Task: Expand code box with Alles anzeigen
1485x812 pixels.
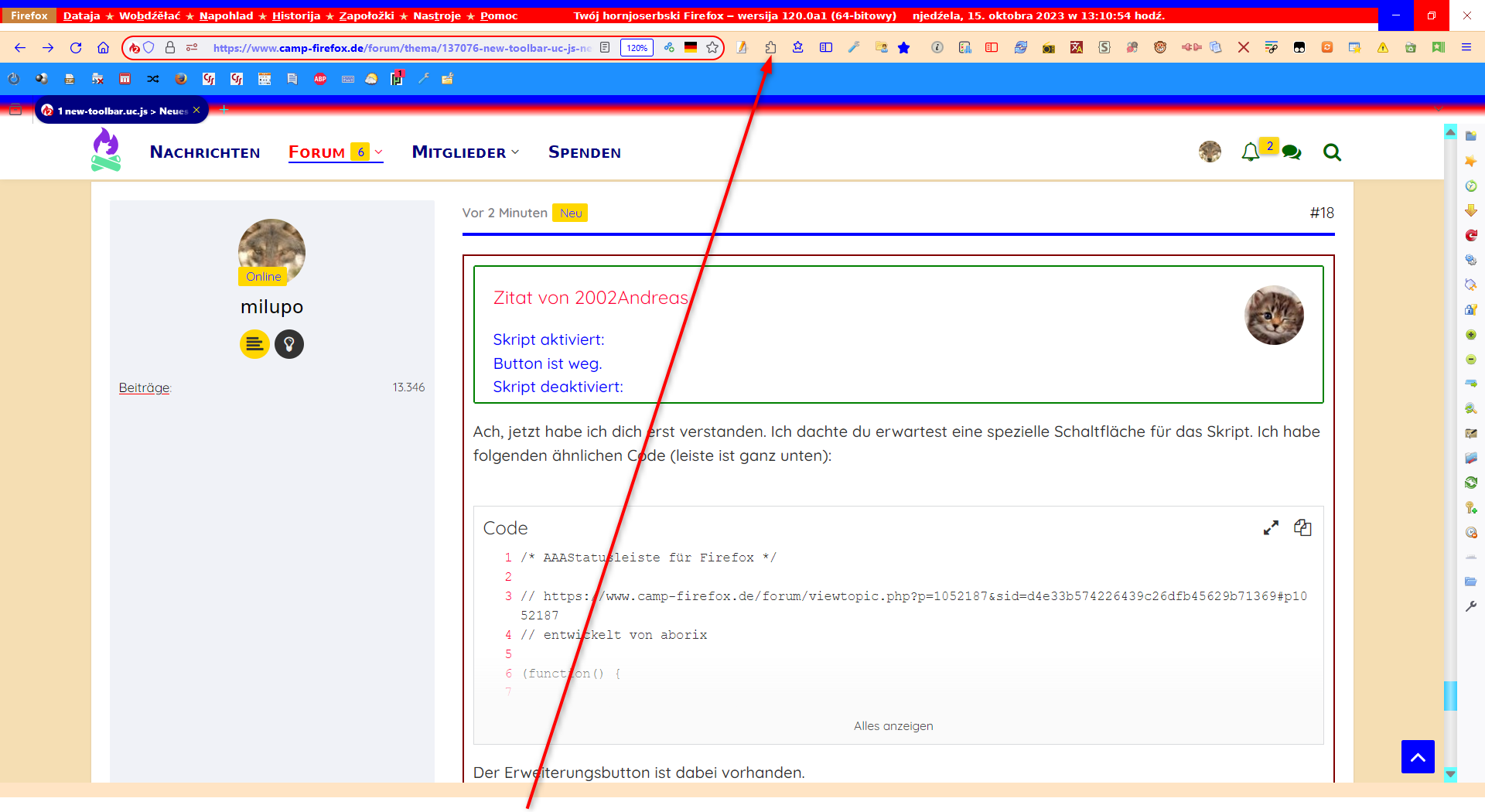Action: (893, 726)
